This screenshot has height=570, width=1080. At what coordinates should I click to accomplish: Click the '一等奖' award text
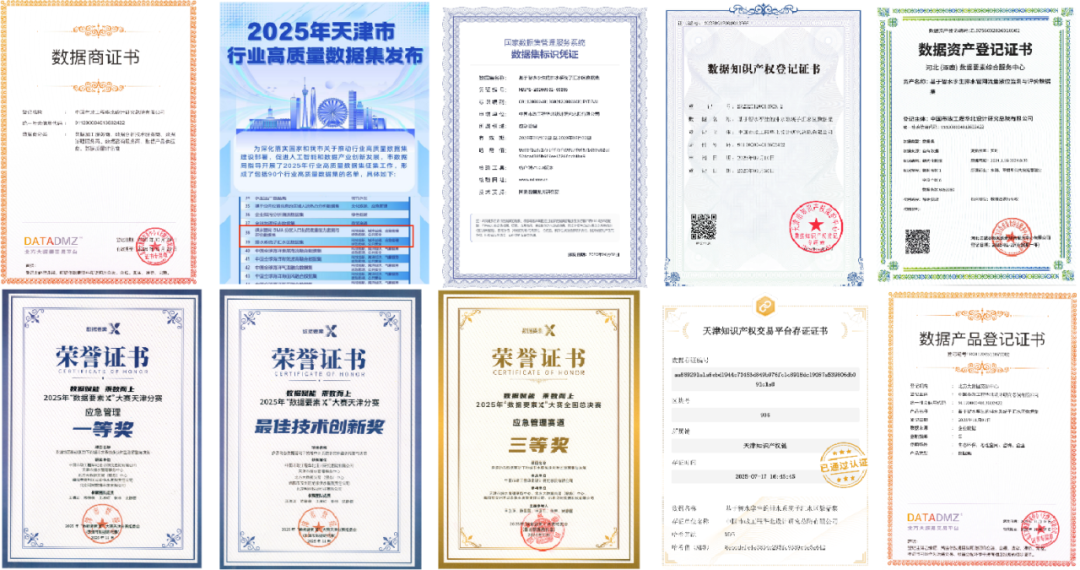pyautogui.click(x=103, y=430)
